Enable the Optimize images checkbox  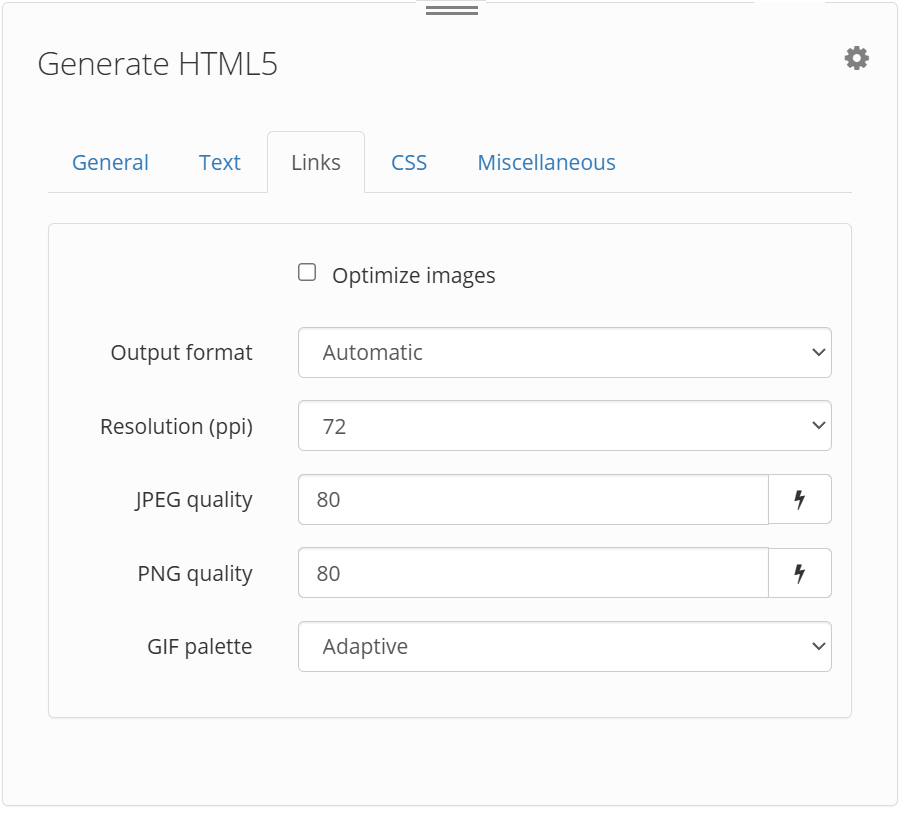(306, 271)
